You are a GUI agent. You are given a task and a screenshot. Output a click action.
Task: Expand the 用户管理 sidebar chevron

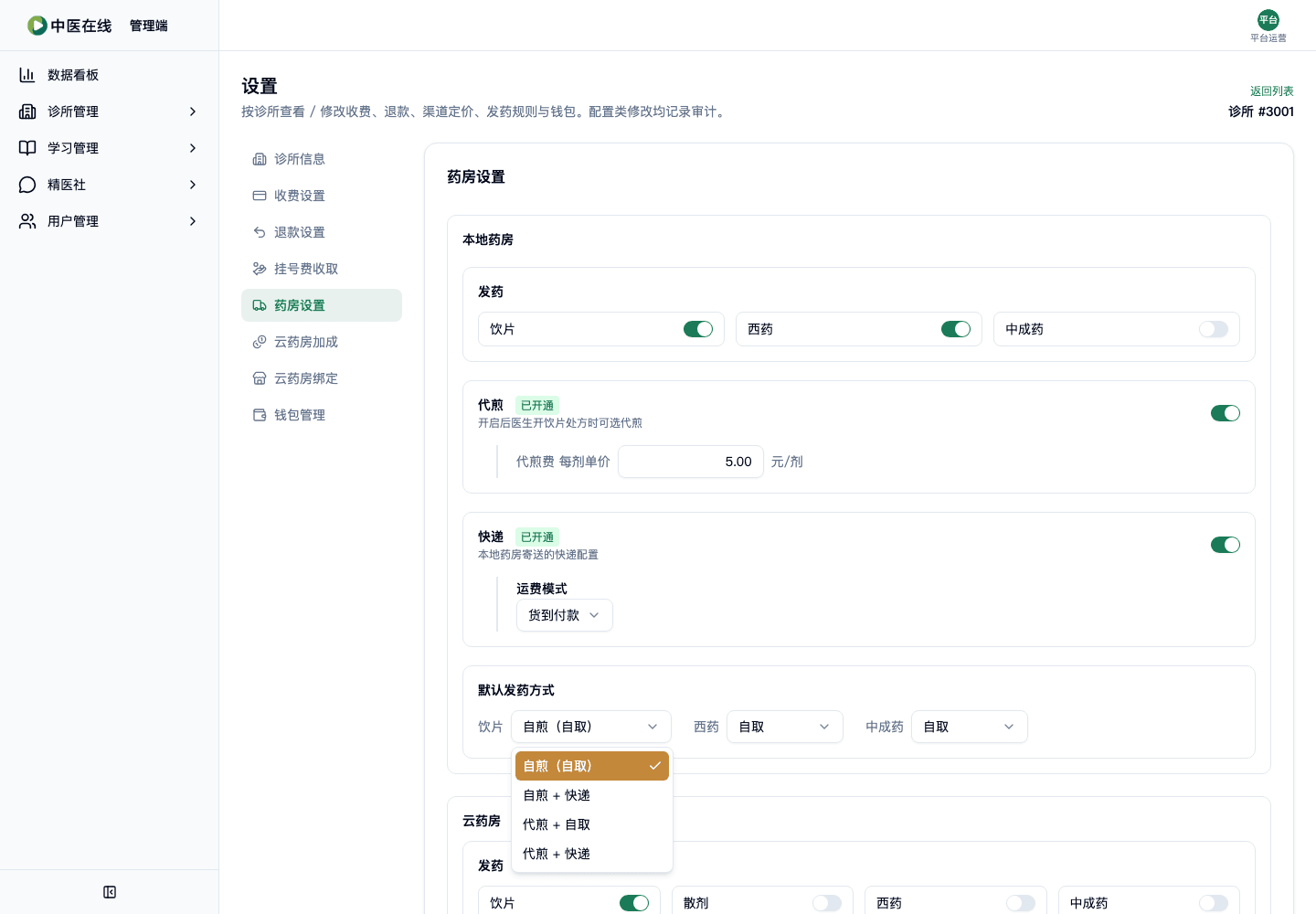[x=193, y=221]
